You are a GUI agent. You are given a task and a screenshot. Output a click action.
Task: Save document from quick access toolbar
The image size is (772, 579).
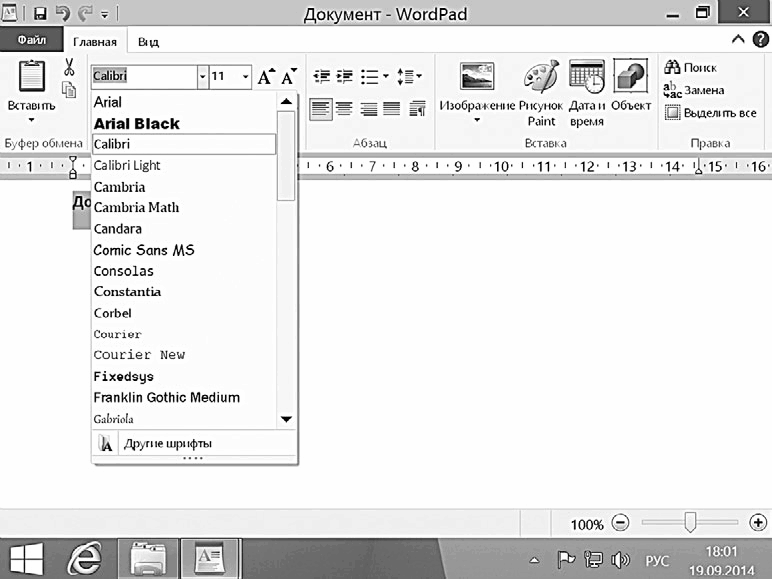tap(40, 14)
